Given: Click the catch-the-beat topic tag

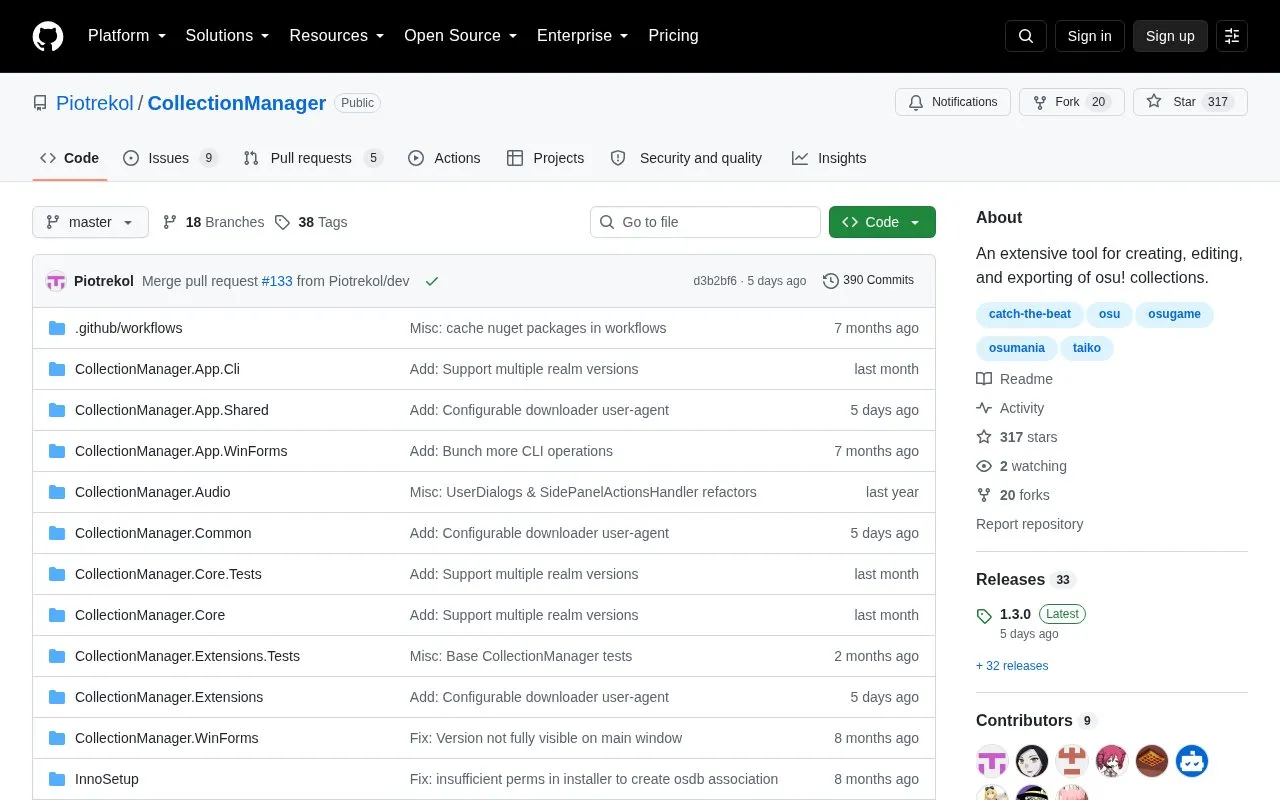Looking at the screenshot, I should pyautogui.click(x=1029, y=315).
